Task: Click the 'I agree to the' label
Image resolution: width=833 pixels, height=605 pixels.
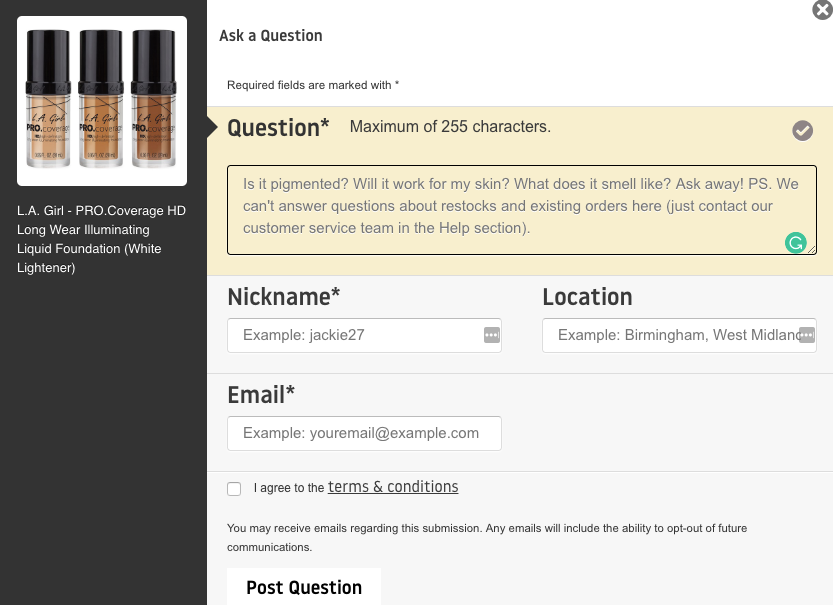Action: pyautogui.click(x=288, y=488)
